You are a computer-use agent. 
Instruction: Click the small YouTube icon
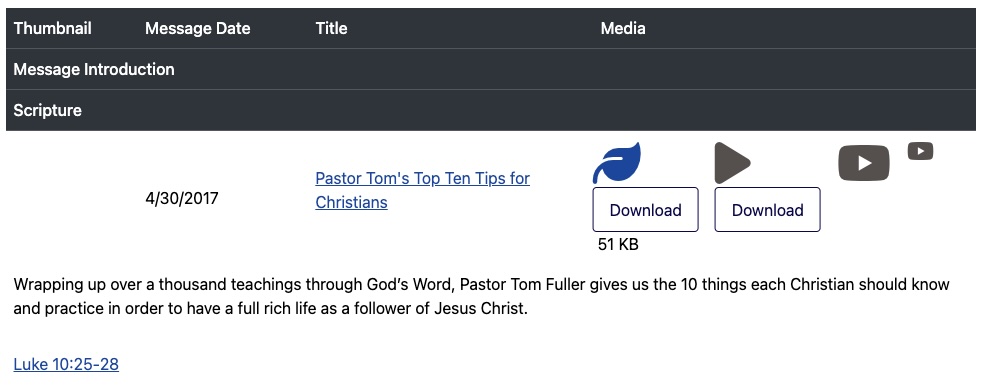coord(921,151)
